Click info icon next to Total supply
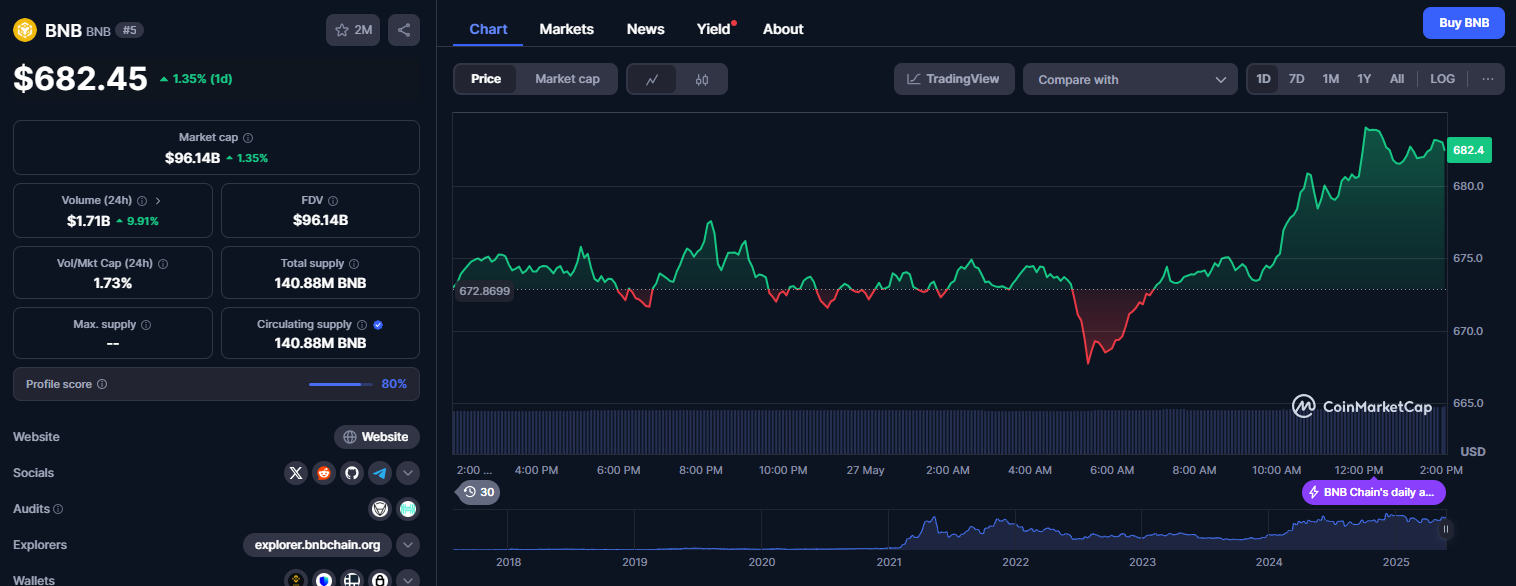Viewport: 1516px width, 586px height. (354, 263)
